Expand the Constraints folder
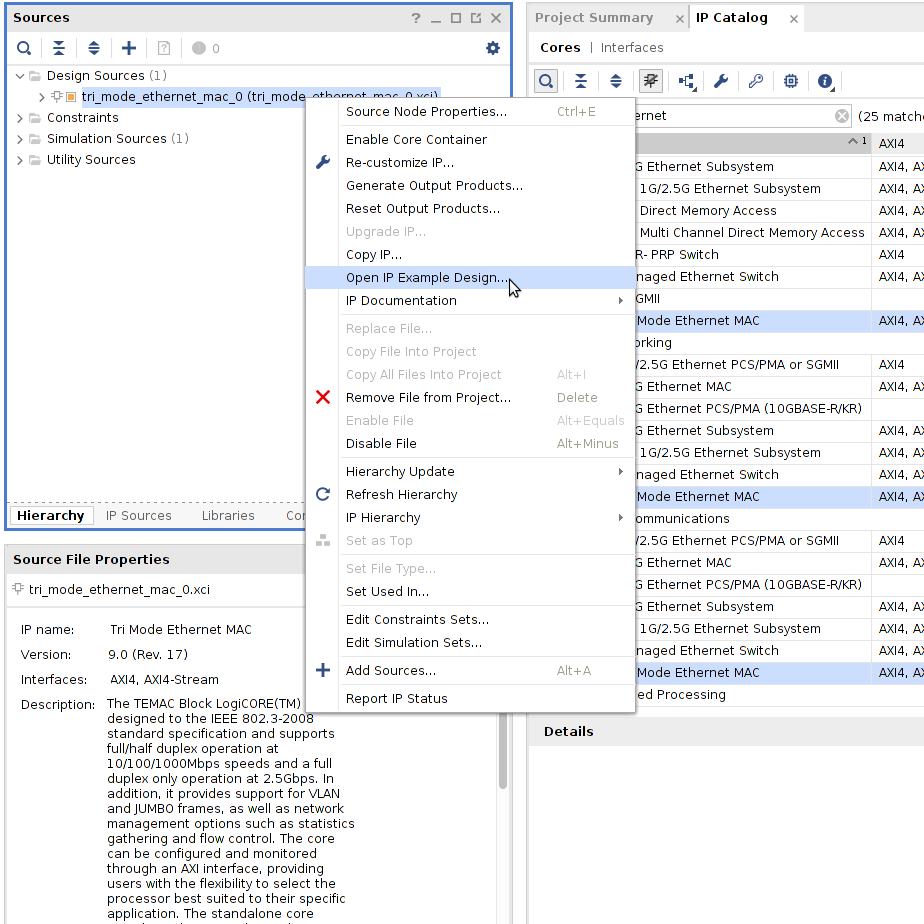The height and width of the screenshot is (924, 924). 19,118
